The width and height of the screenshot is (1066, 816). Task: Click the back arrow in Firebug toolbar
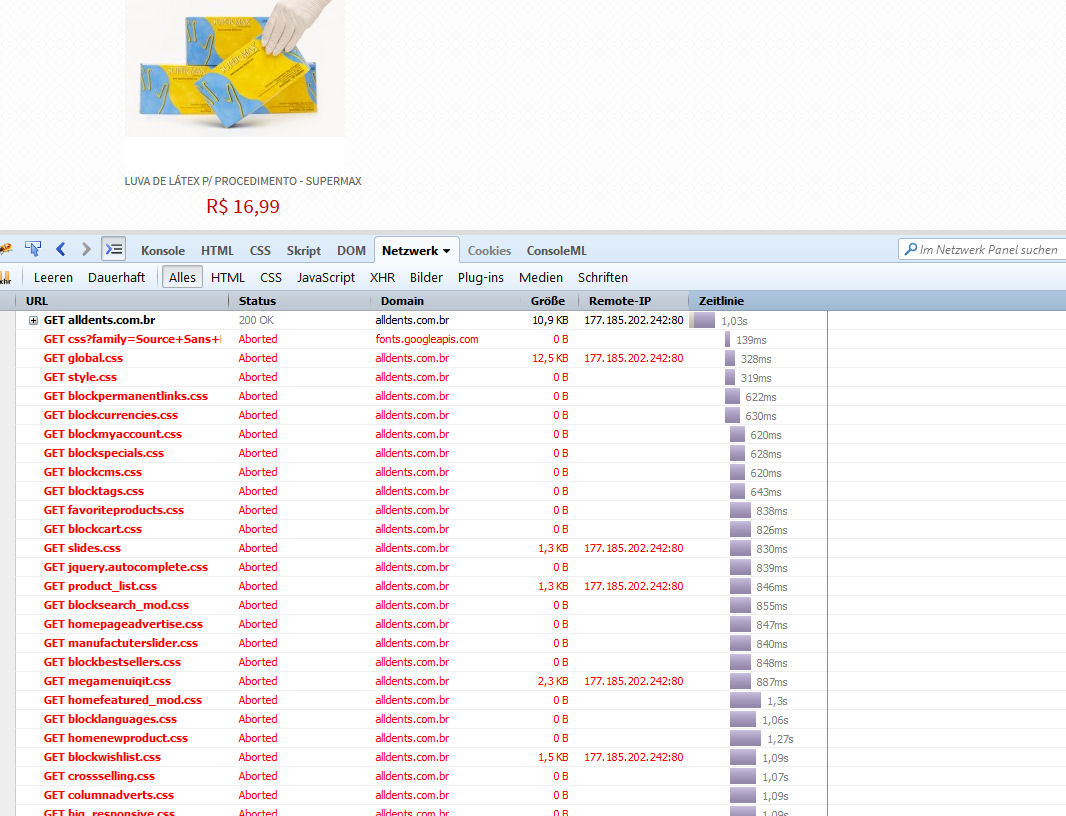(x=61, y=249)
